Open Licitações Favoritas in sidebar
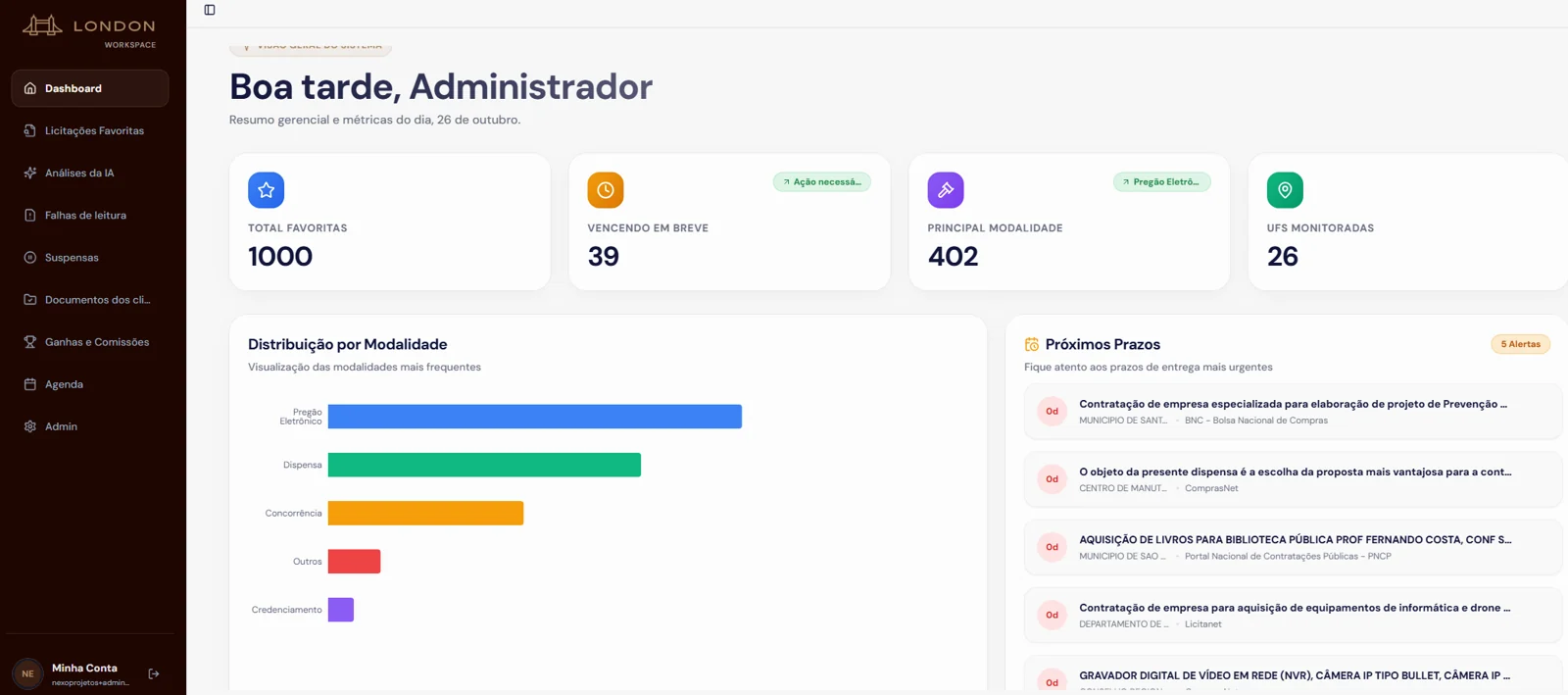The width and height of the screenshot is (1568, 695). pyautogui.click(x=90, y=130)
